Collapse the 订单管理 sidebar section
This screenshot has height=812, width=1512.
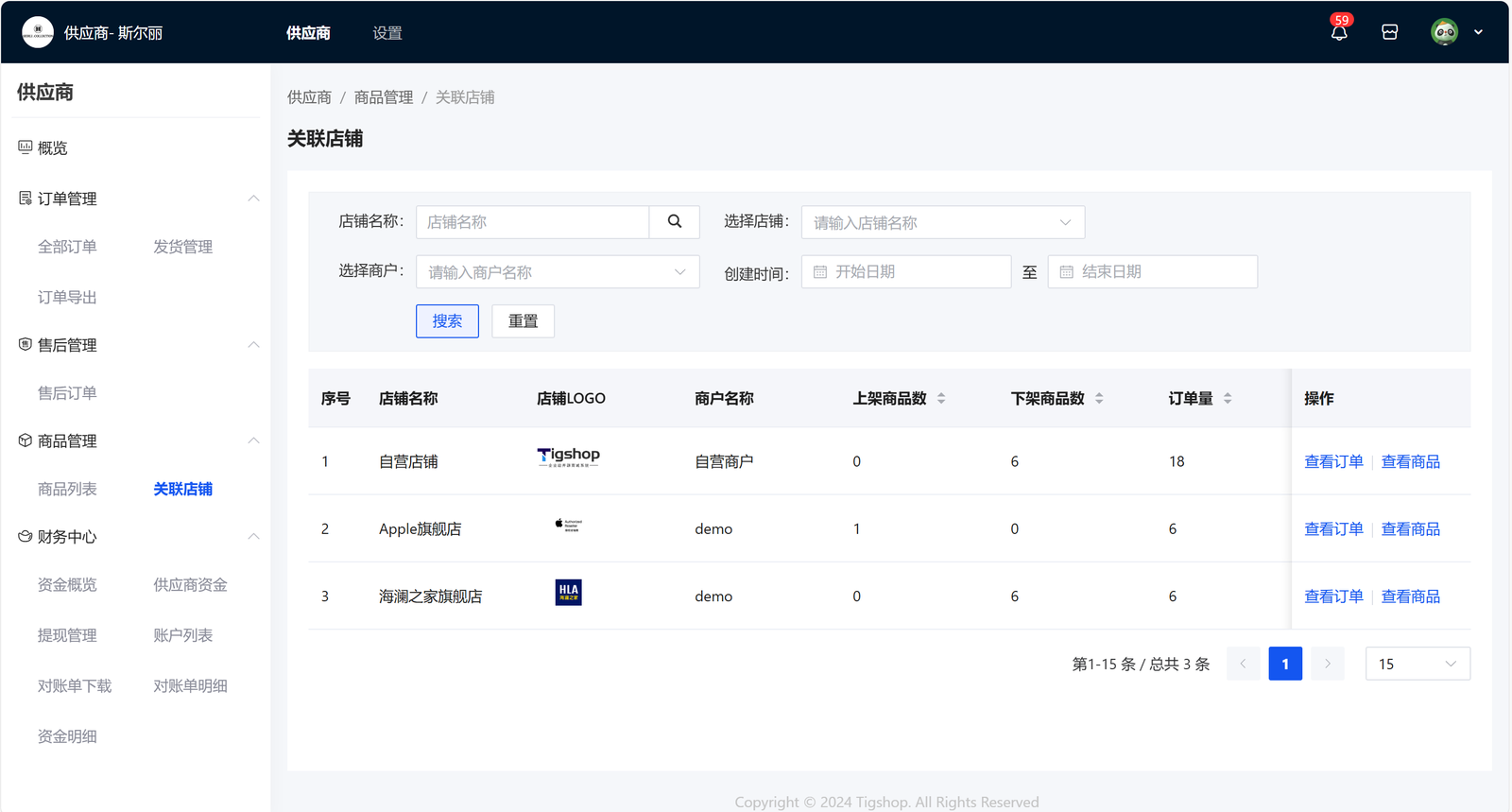(x=253, y=199)
